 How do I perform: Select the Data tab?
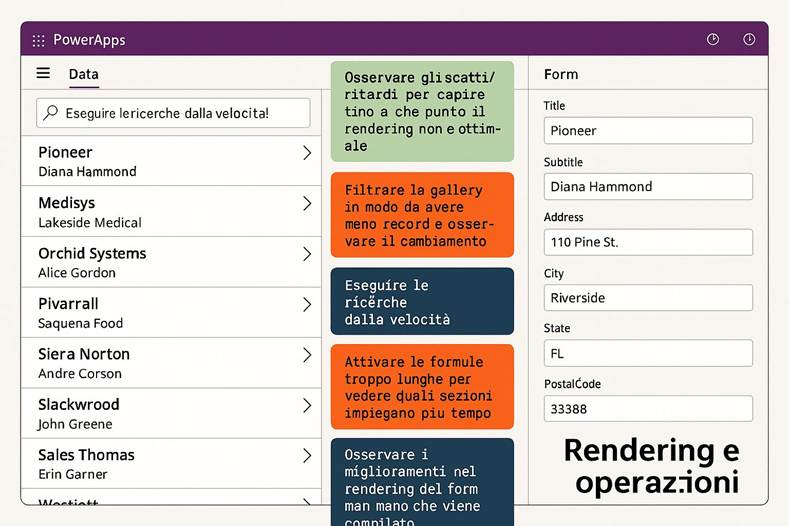click(83, 74)
